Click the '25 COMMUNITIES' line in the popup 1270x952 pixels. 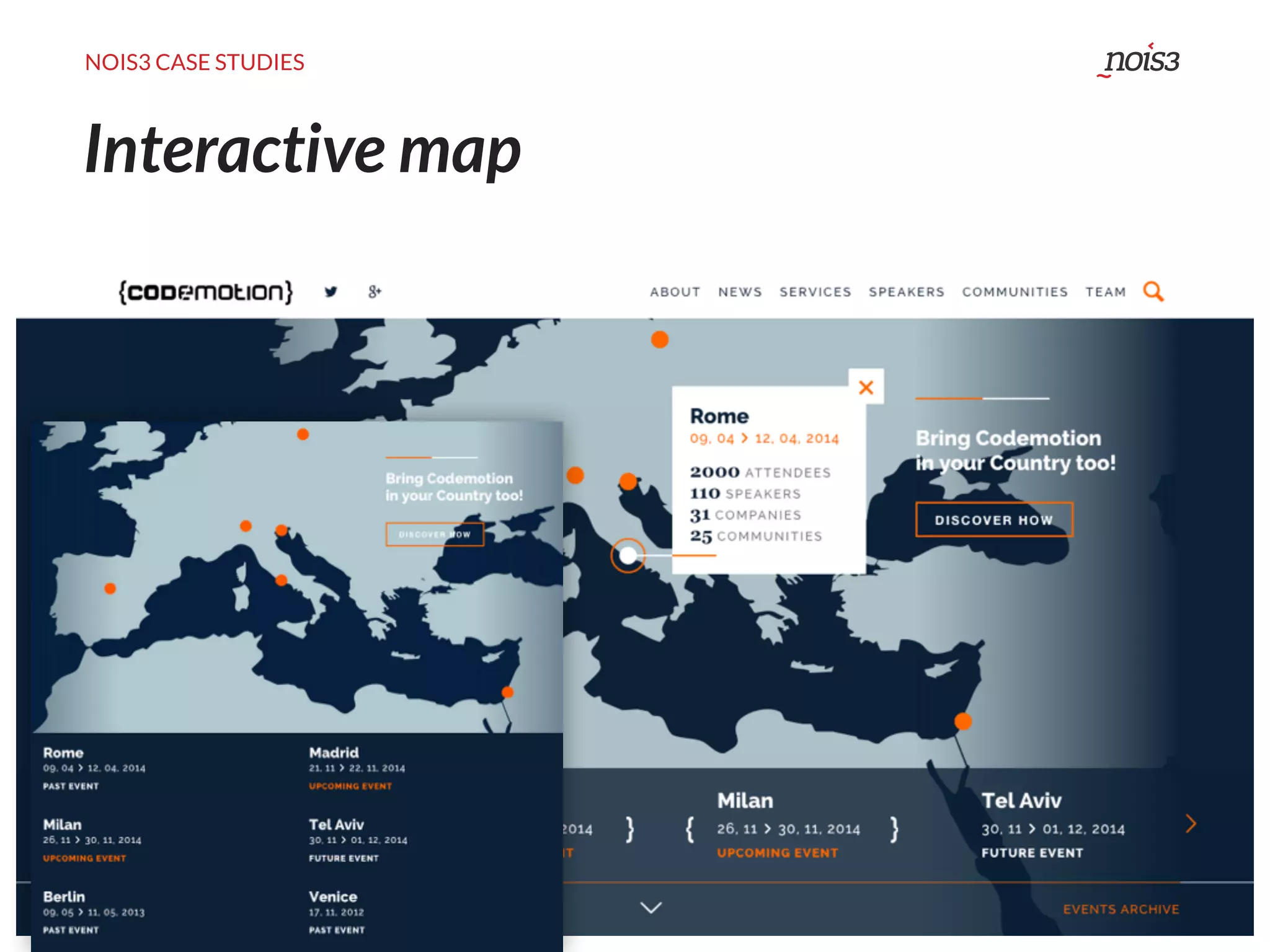[756, 535]
